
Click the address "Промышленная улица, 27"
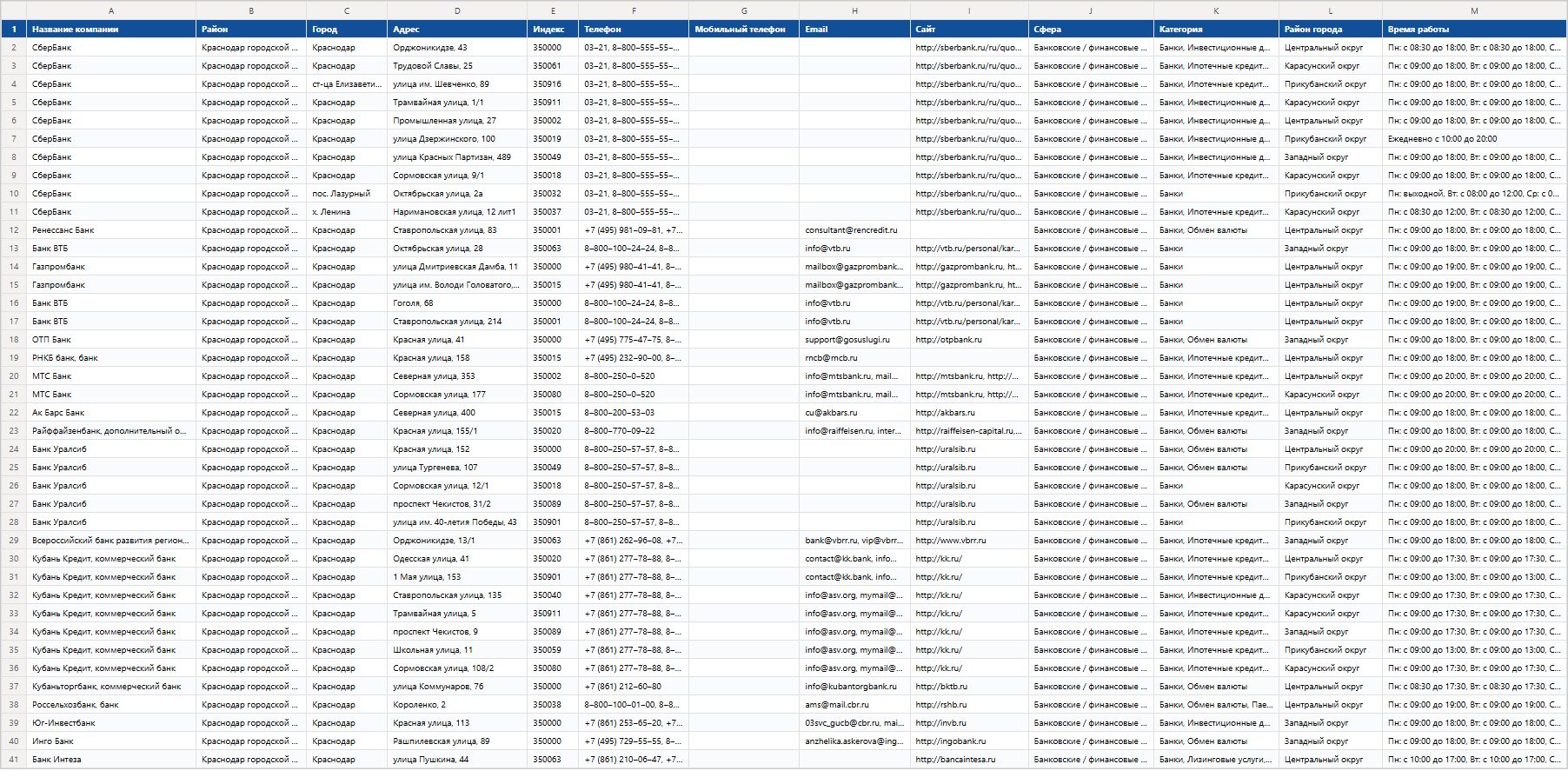[457, 121]
